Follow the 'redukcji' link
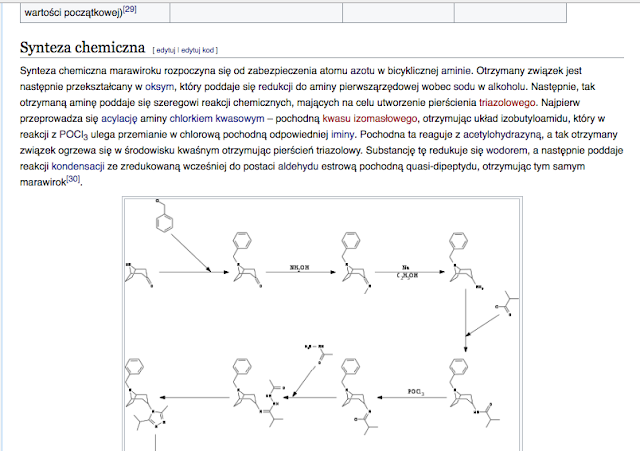 coord(276,87)
